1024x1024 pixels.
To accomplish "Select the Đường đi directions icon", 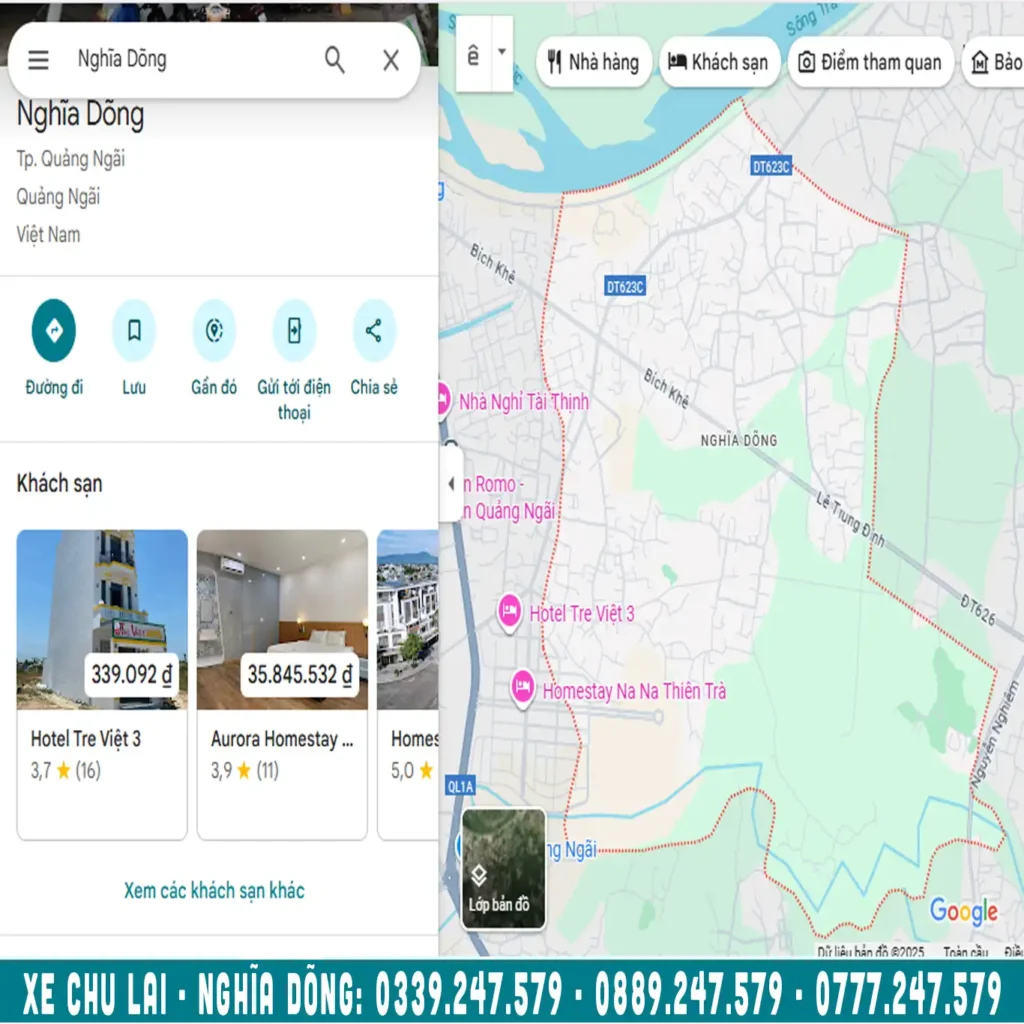I will [x=54, y=330].
